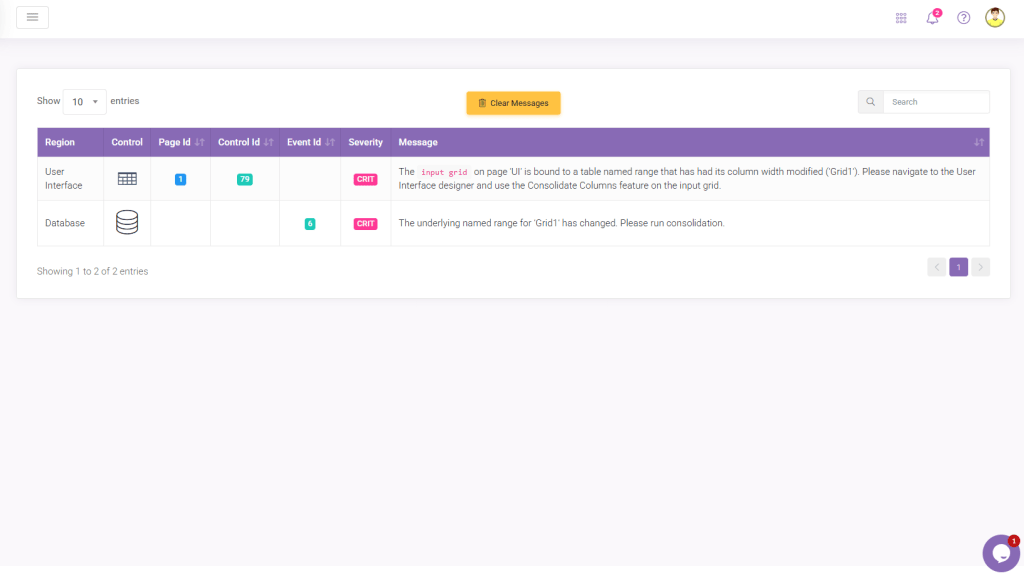This screenshot has width=1024, height=576.
Task: Sort by Page Id column
Action: [180, 142]
